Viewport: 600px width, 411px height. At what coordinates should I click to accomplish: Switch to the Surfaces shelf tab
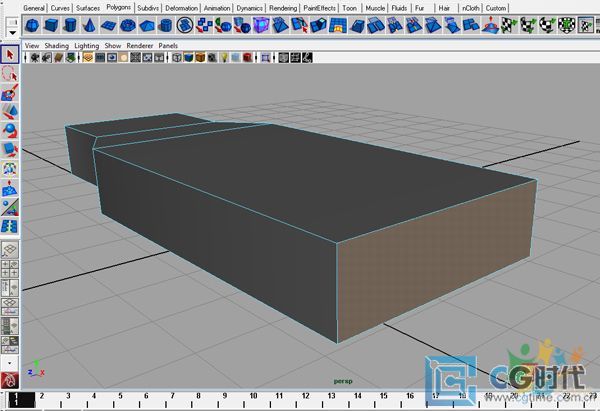[88, 8]
